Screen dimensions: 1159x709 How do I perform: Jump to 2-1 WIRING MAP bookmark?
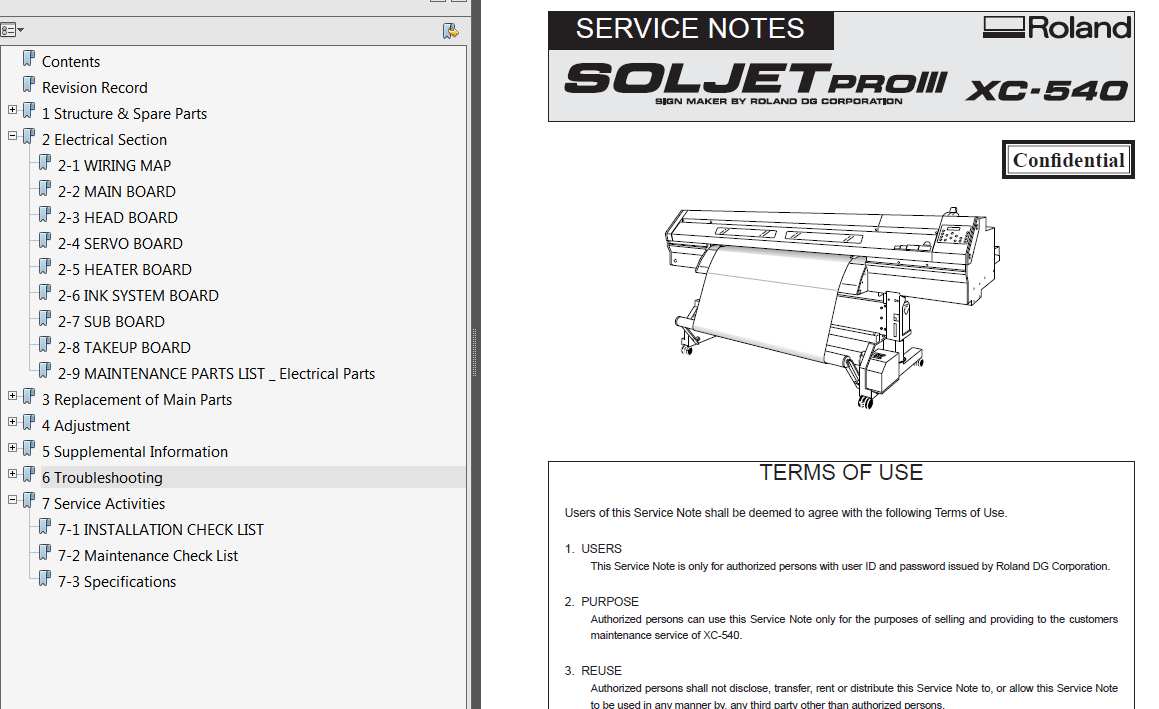(115, 166)
